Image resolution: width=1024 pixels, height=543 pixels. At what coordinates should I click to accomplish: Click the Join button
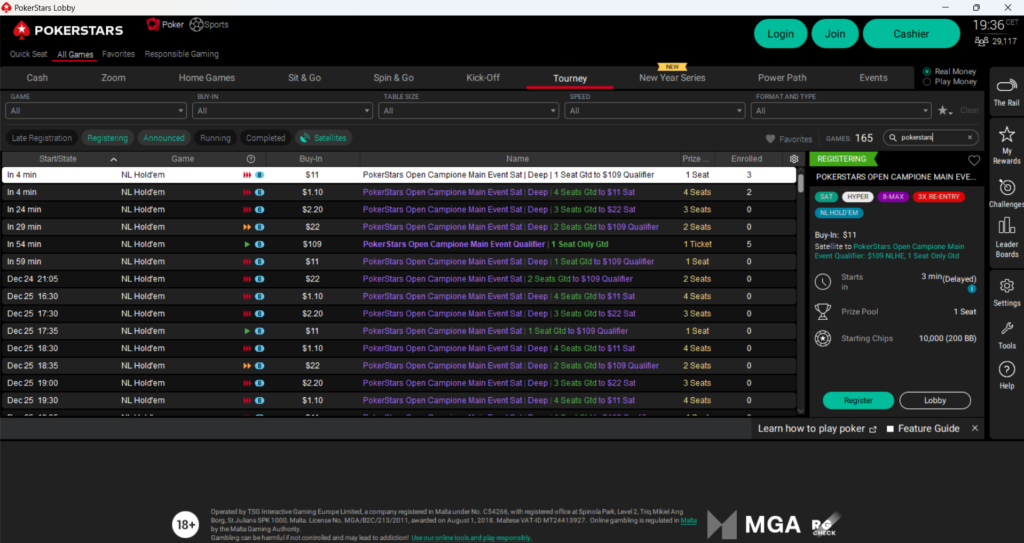tap(835, 34)
